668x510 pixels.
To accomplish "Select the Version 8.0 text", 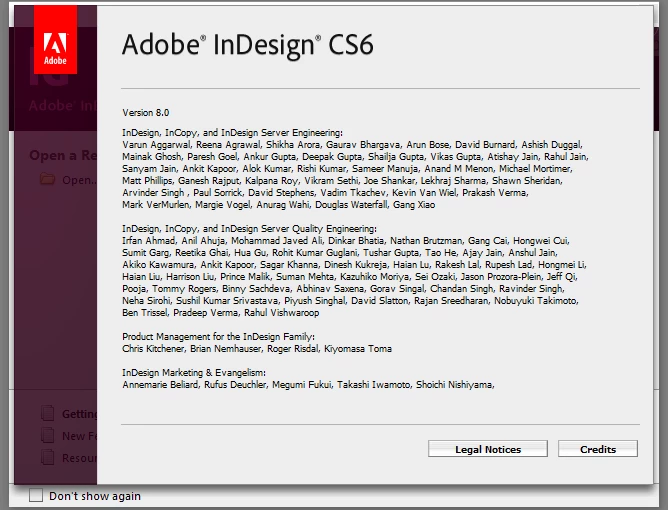I will point(146,112).
